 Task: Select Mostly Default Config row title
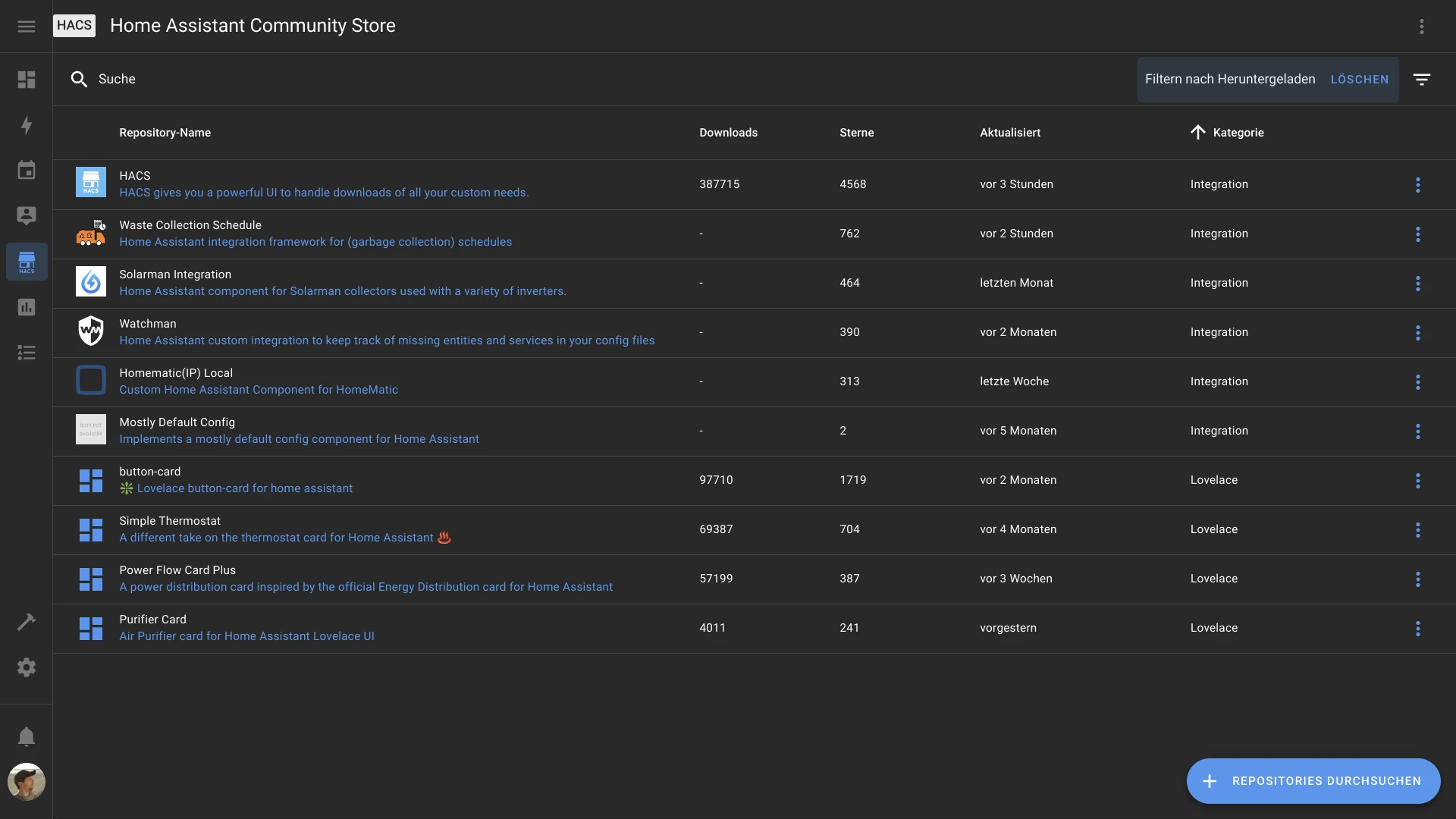(177, 422)
